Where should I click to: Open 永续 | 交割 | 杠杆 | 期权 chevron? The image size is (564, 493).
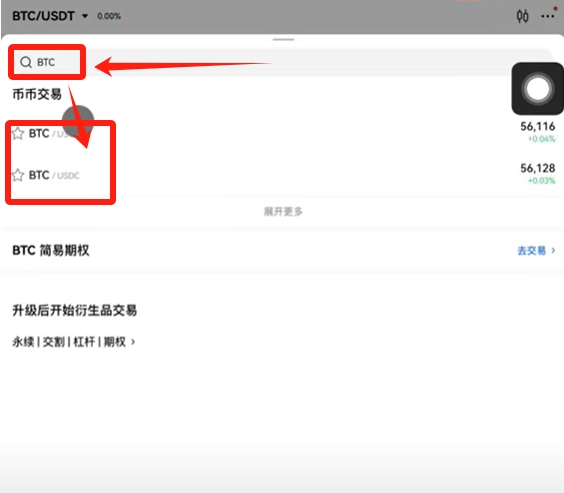pos(133,342)
